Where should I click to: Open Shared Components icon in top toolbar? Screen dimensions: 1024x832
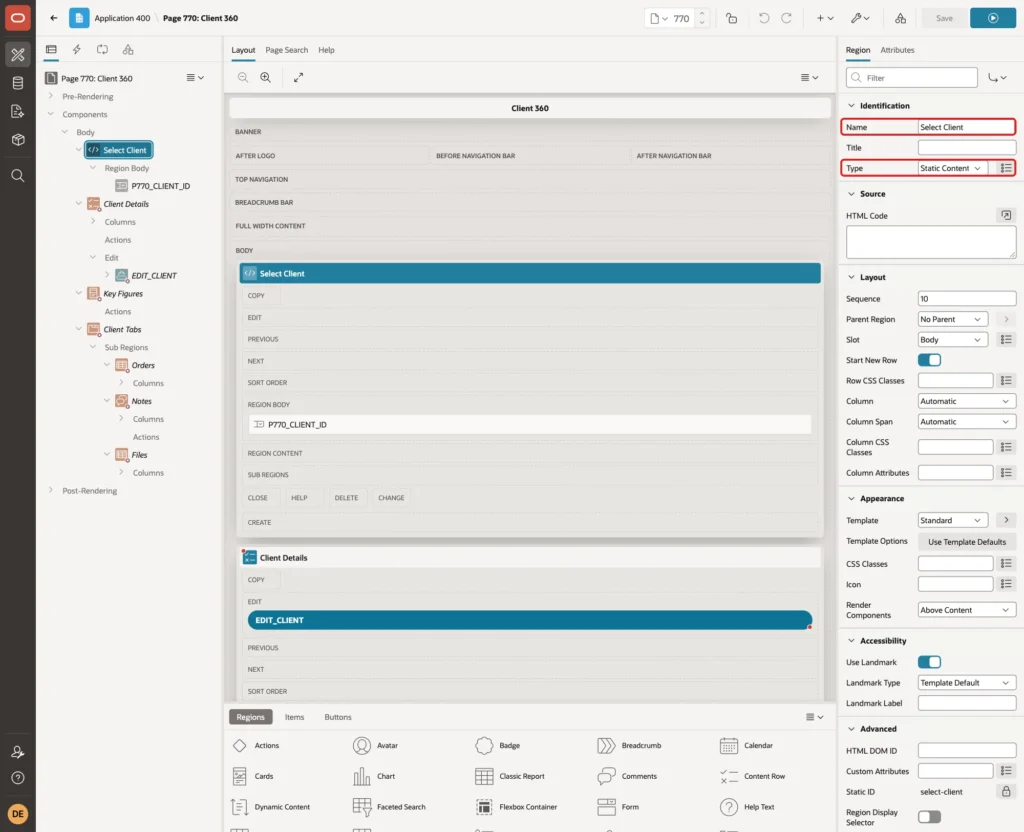900,18
